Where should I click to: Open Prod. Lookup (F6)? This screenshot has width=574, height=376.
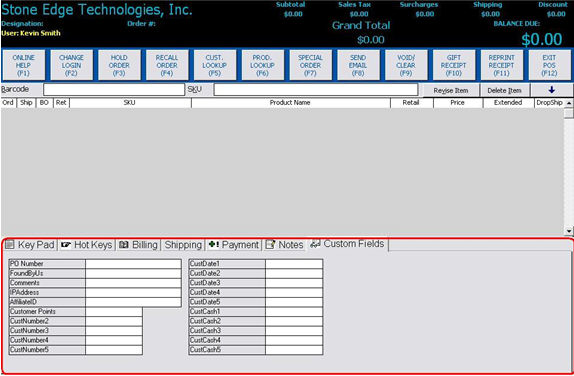point(263,65)
